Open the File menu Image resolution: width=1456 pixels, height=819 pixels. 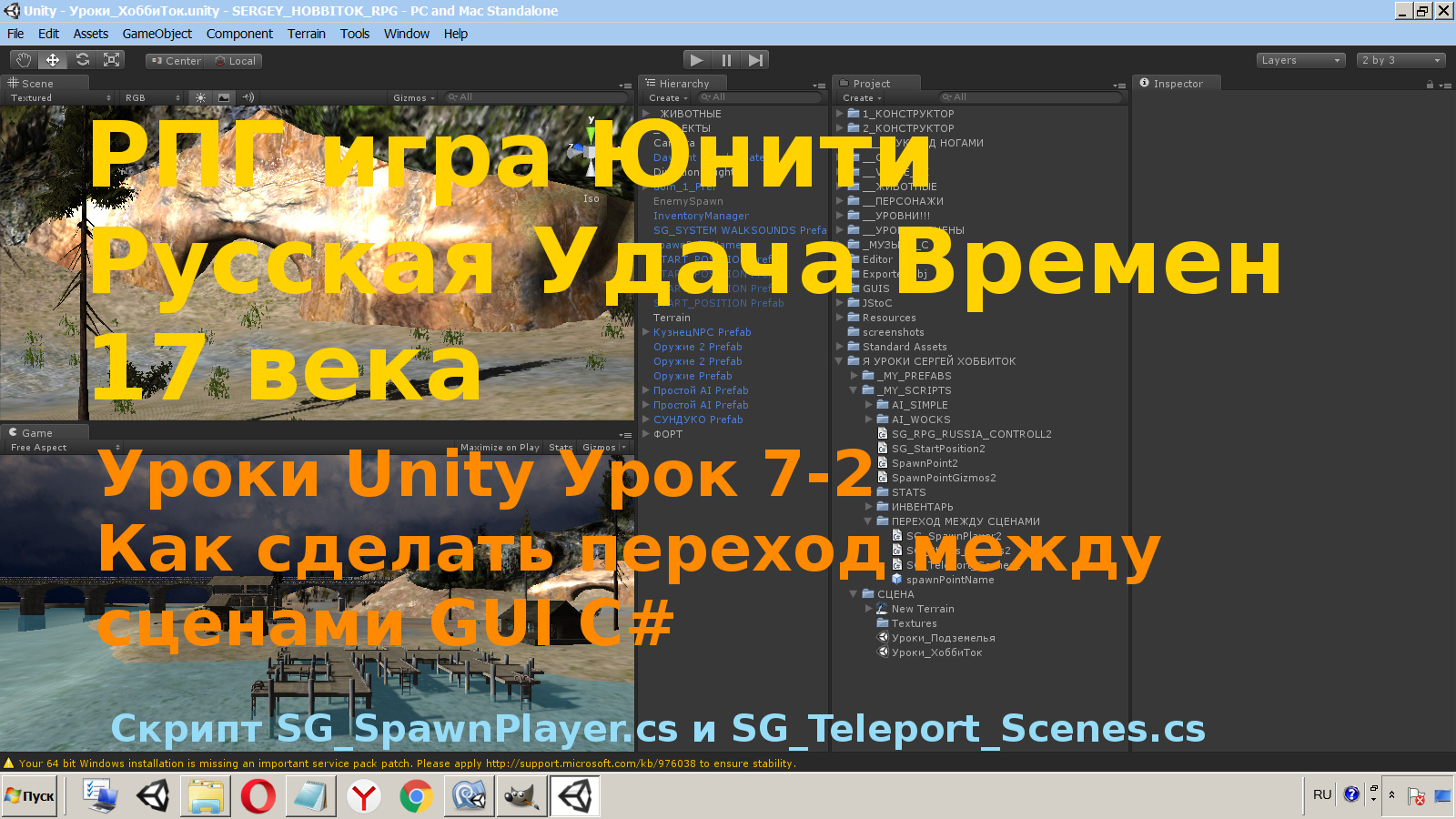[x=15, y=34]
